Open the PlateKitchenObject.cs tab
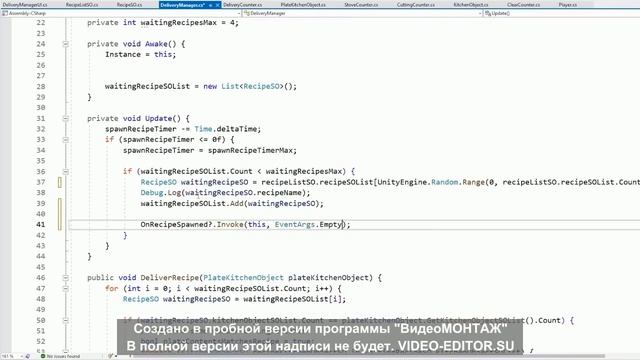This screenshot has width=640, height=360. [x=303, y=5]
